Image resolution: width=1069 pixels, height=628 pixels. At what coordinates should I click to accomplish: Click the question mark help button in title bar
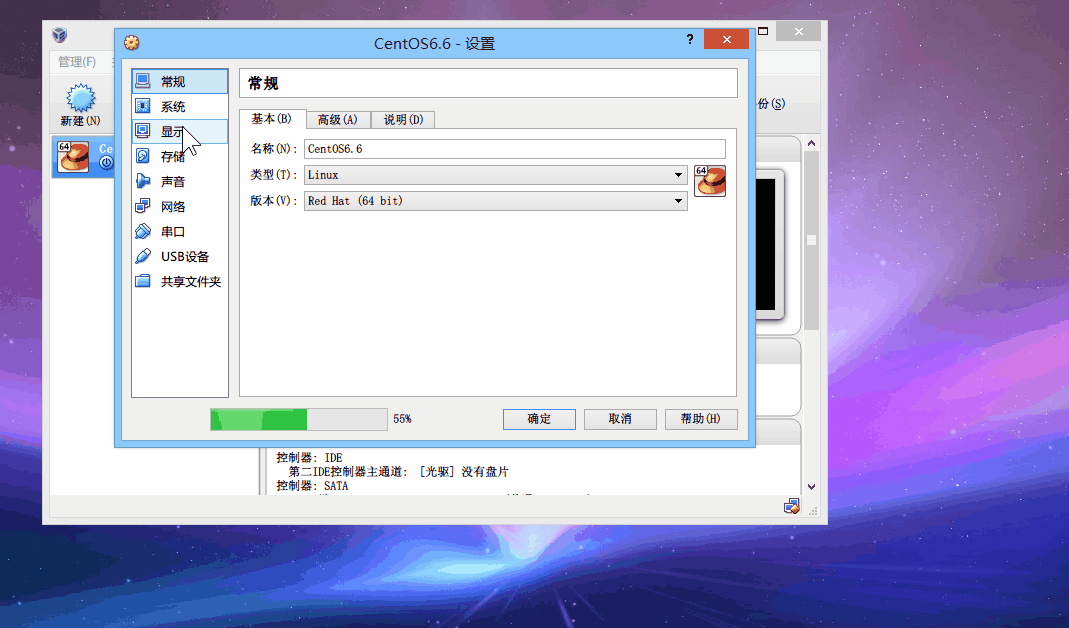pos(690,40)
